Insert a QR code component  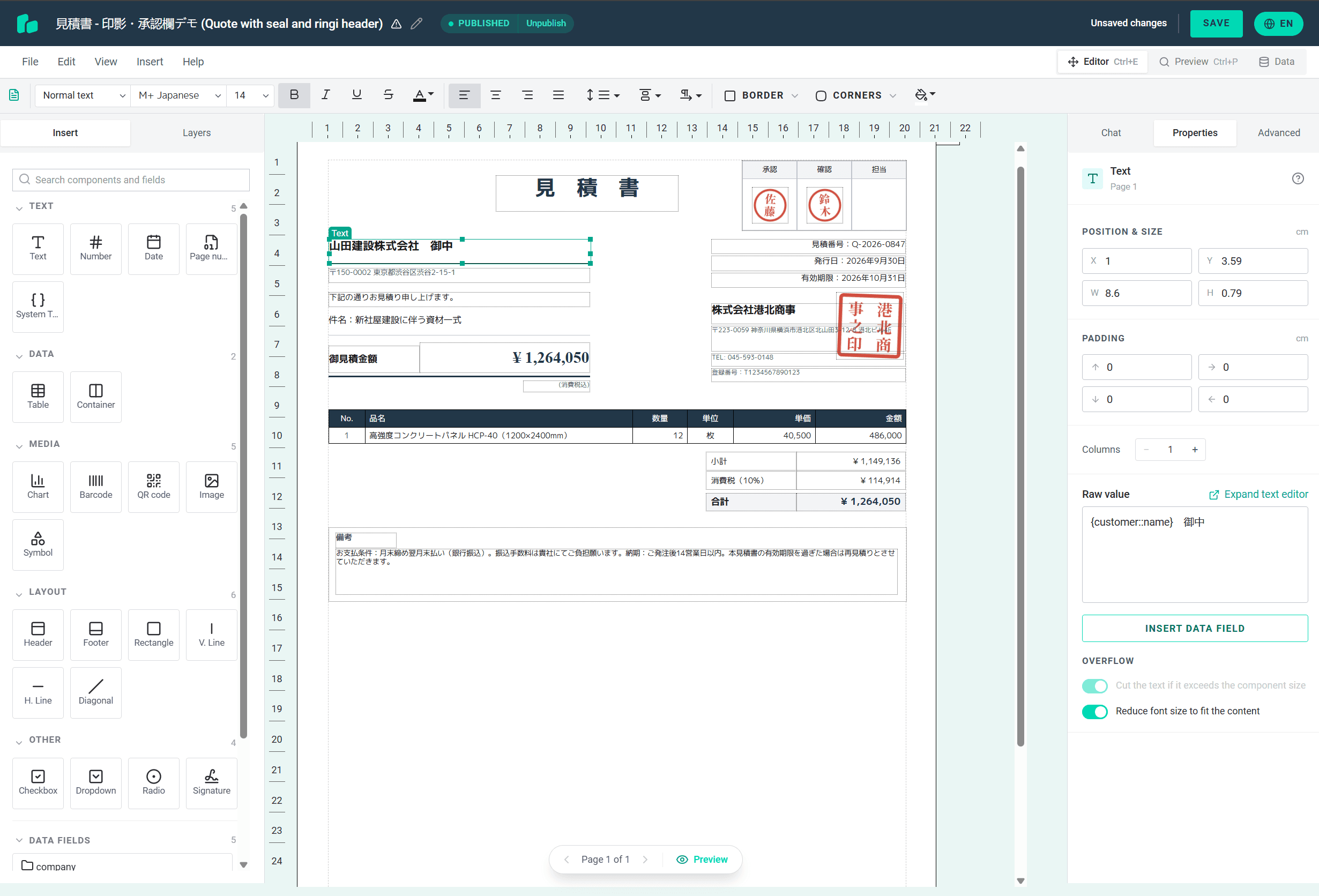154,487
